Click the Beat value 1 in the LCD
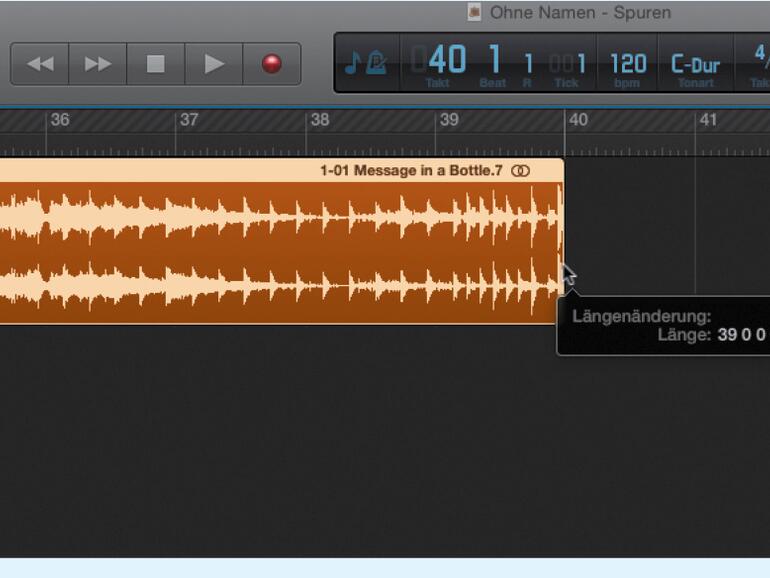 495,59
